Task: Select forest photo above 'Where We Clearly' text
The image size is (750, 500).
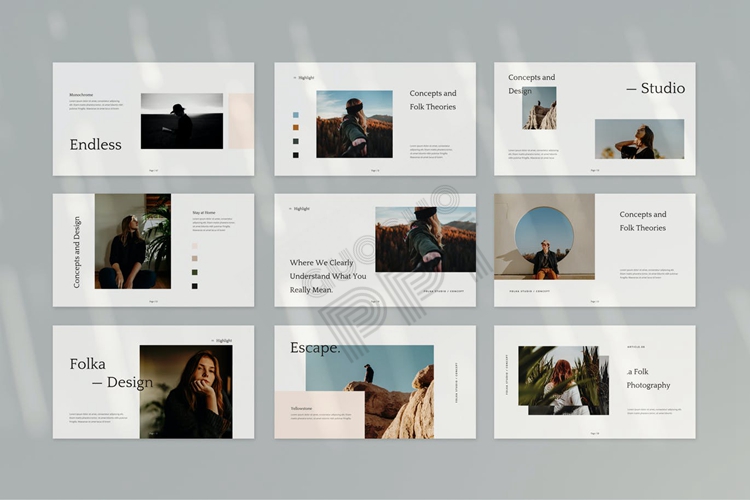Action: click(426, 239)
